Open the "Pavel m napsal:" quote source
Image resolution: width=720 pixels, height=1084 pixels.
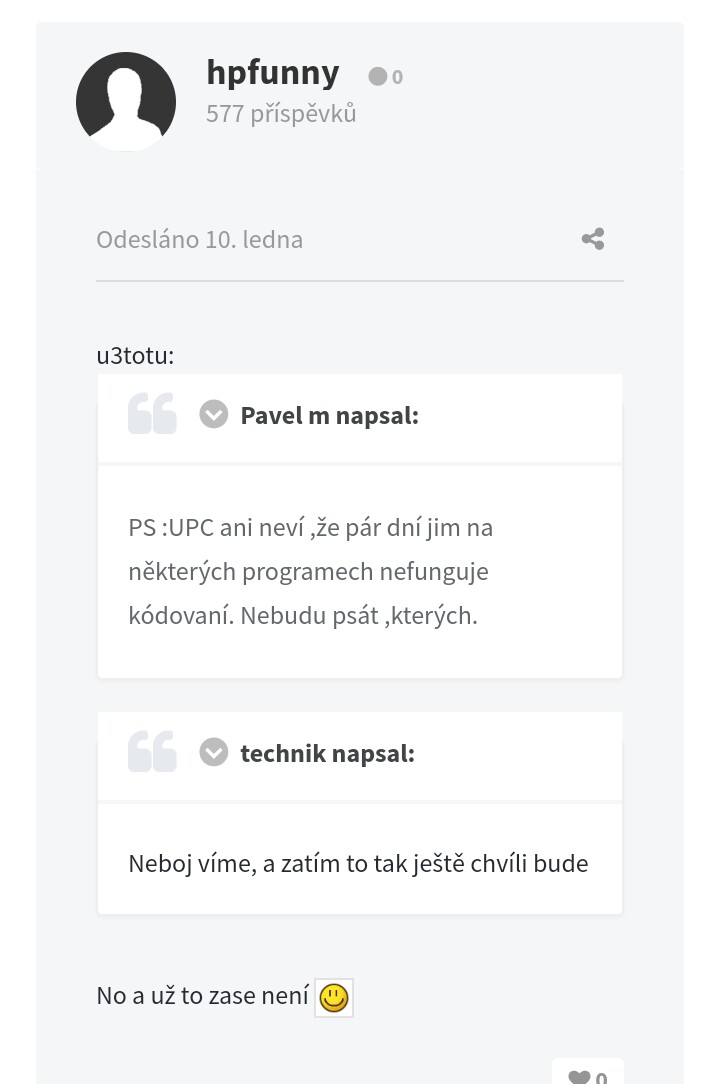pos(329,415)
